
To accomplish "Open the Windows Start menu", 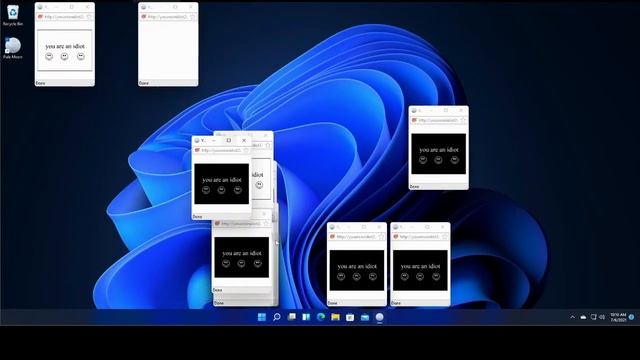I will click(x=262, y=317).
